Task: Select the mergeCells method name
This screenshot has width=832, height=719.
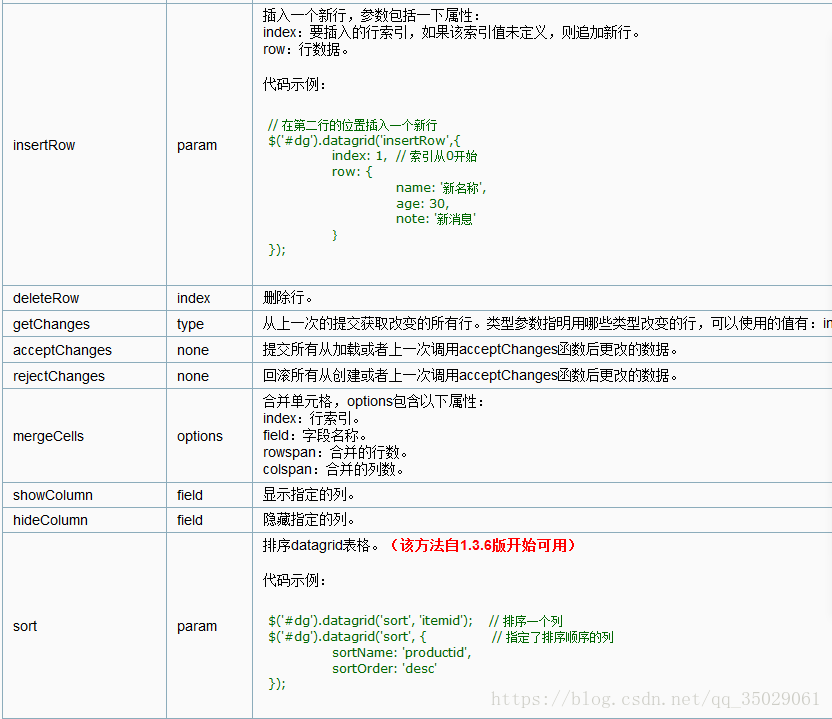Action: point(48,436)
